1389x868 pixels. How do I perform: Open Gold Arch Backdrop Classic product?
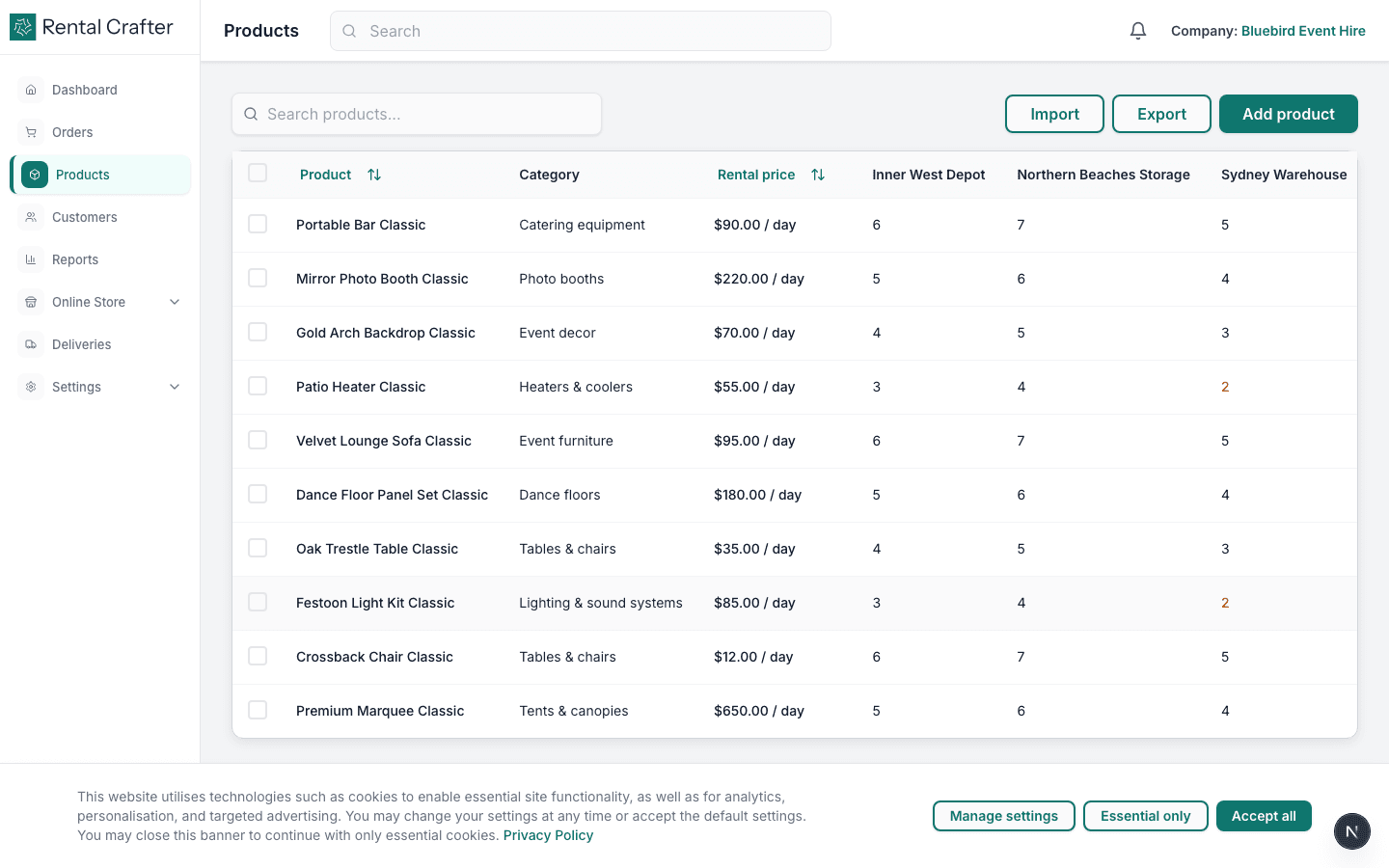click(x=386, y=333)
